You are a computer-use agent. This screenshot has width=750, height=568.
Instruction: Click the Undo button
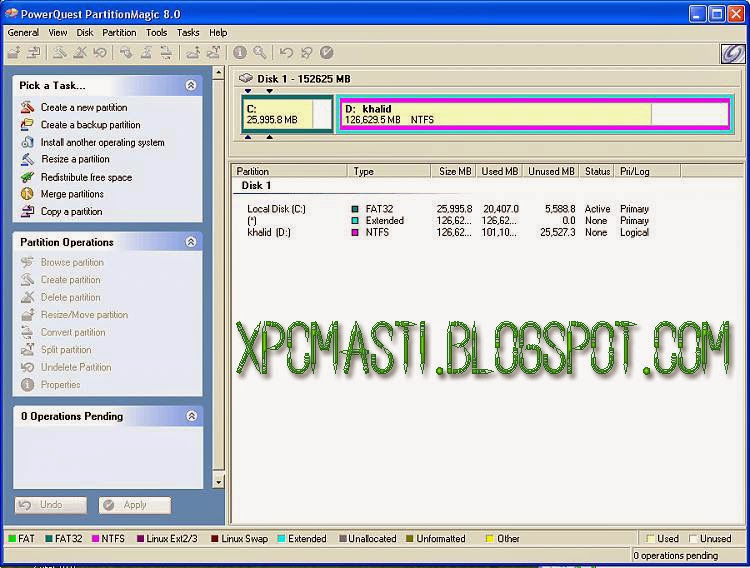tap(51, 505)
